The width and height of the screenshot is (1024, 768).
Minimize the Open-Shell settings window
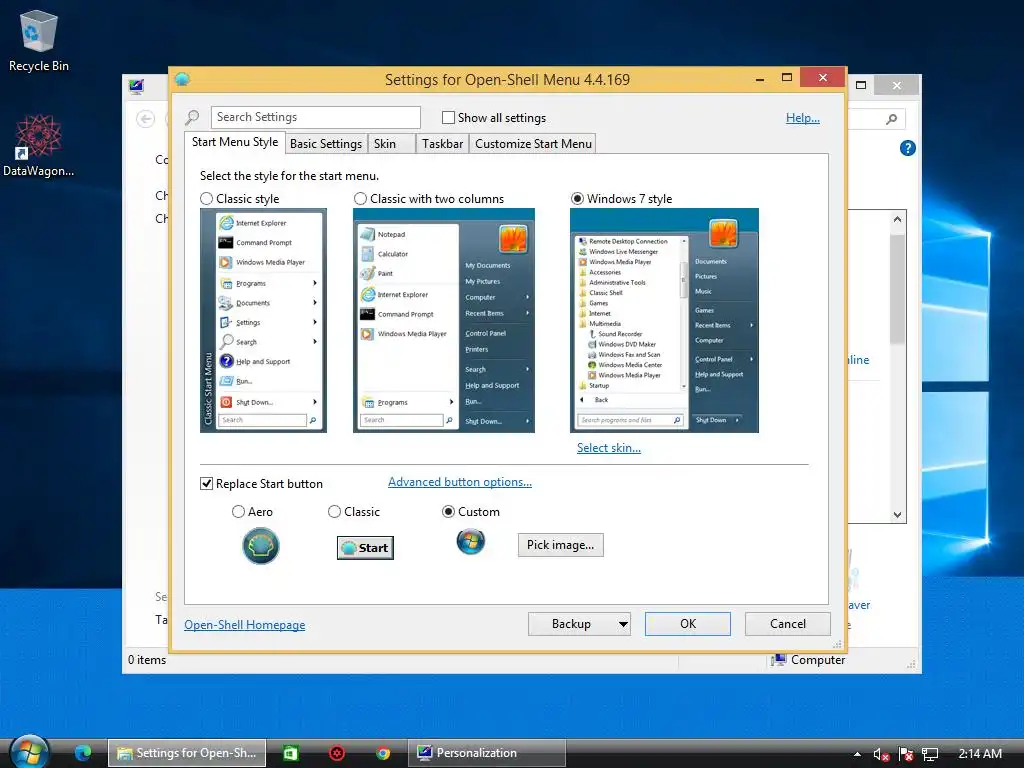[x=760, y=79]
